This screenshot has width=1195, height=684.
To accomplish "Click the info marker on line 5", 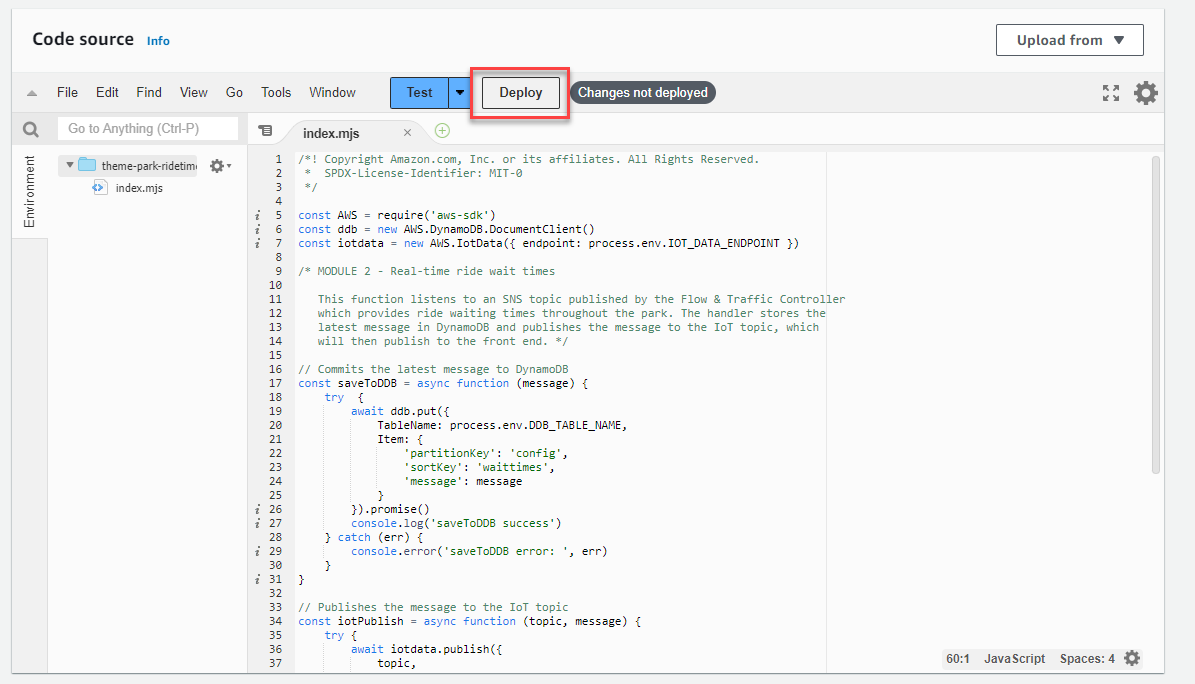I will pos(258,216).
